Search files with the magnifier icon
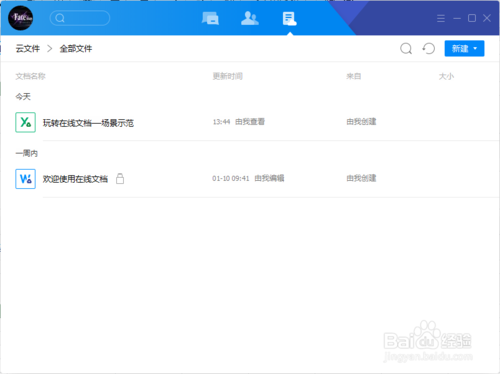Image resolution: width=500 pixels, height=374 pixels. click(406, 49)
